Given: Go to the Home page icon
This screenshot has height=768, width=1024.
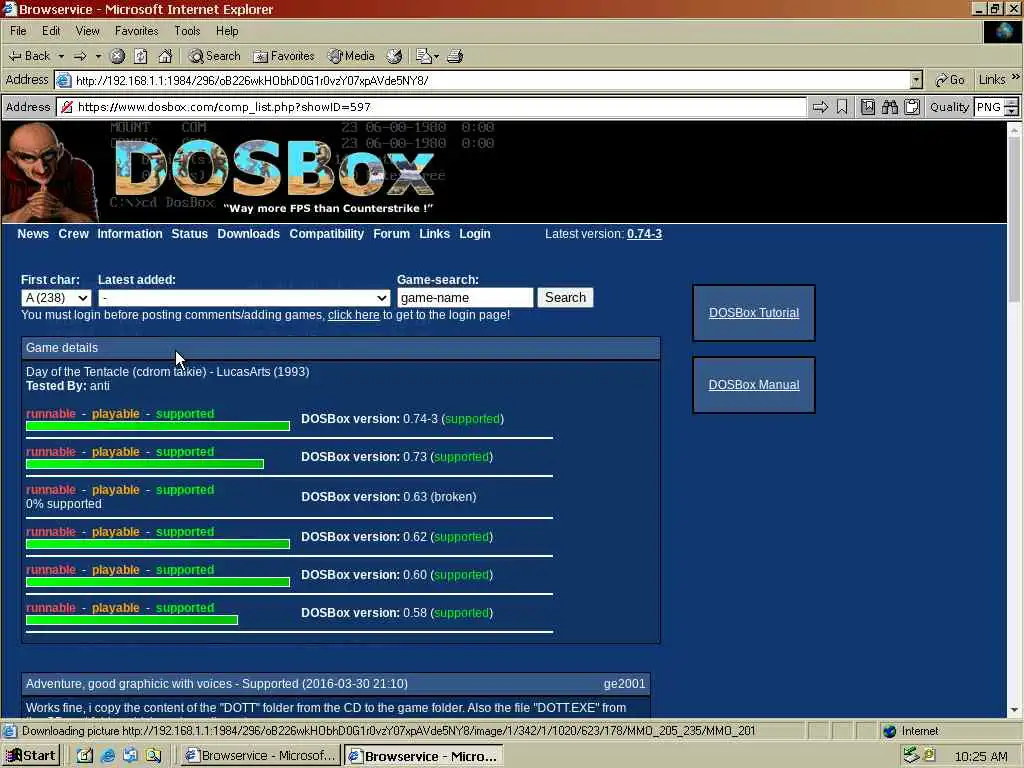Looking at the screenshot, I should pyautogui.click(x=165, y=56).
